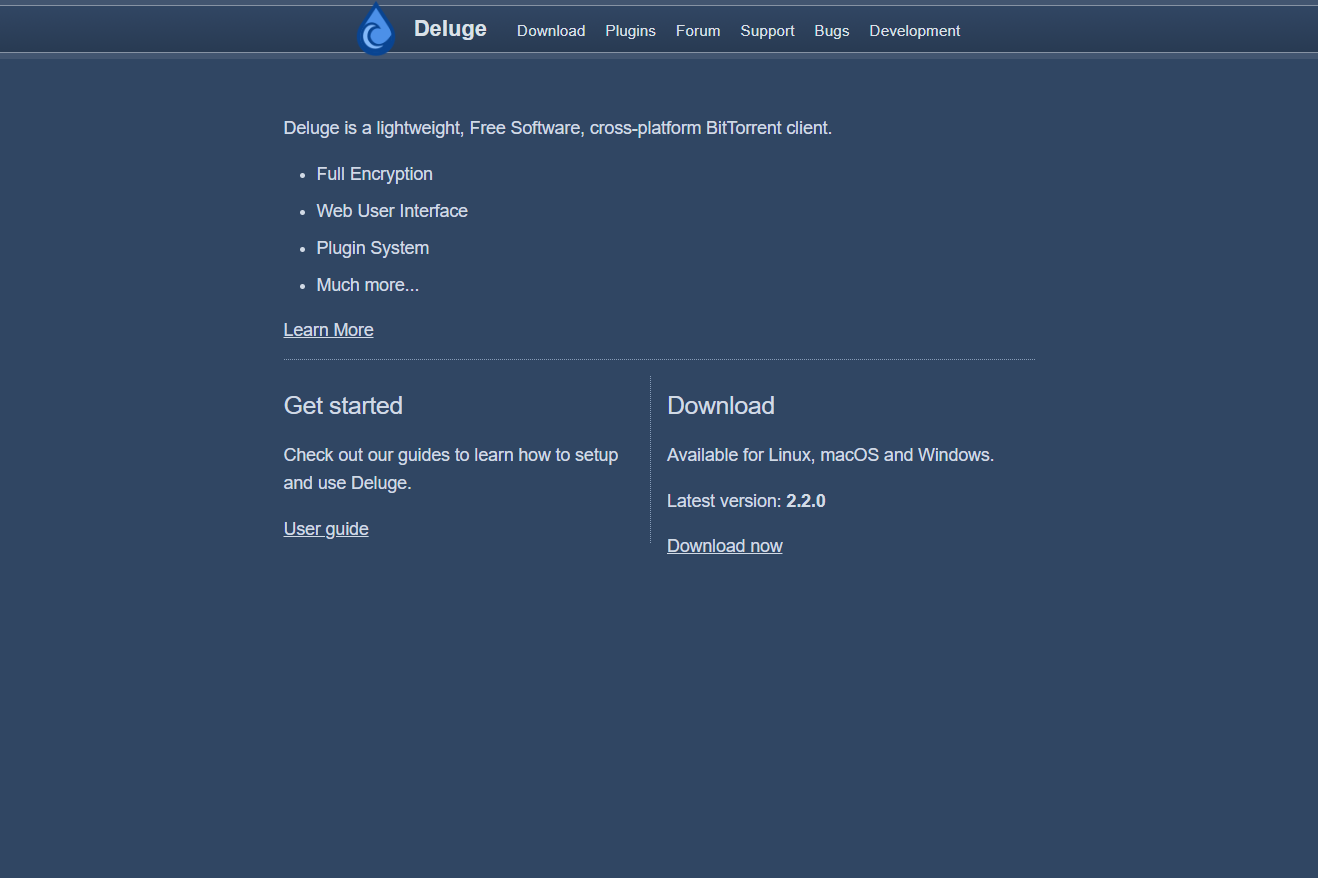Open the User guide link
The width and height of the screenshot is (1318, 878).
coord(326,529)
